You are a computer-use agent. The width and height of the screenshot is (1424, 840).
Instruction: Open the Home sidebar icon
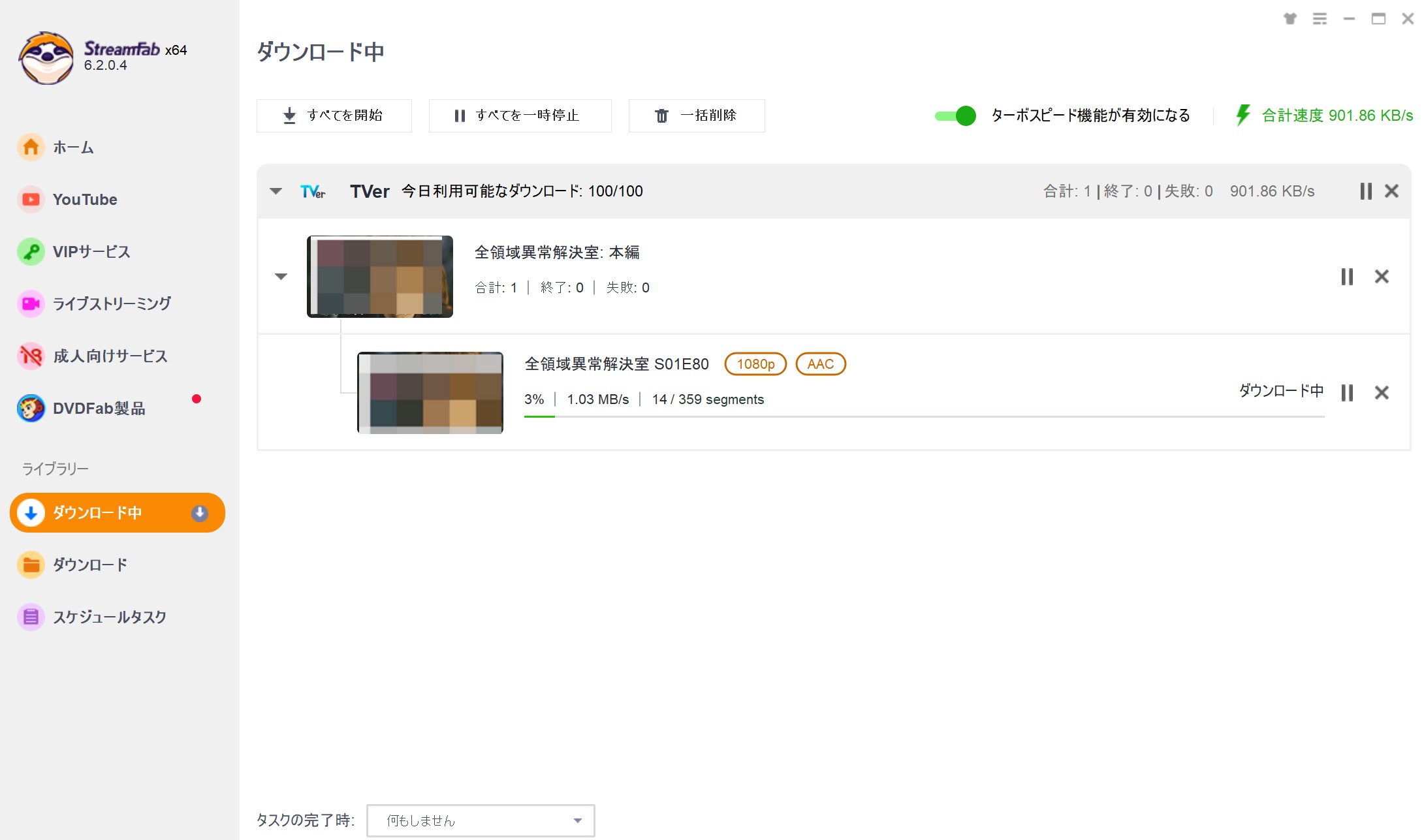point(31,148)
